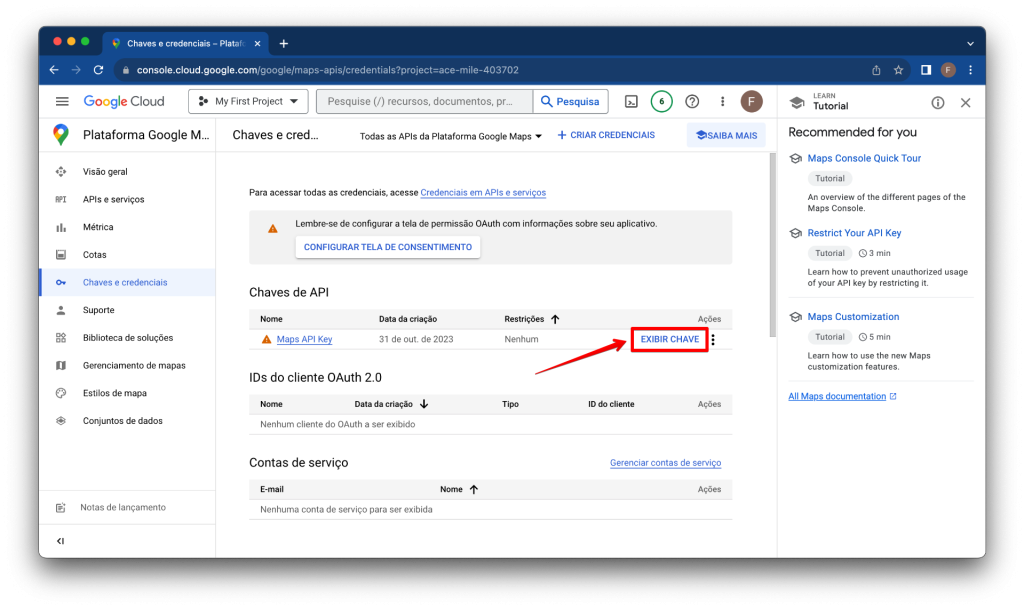Screen dimensions: 1024x609
Task: Close the Tutorial panel
Action: pyautogui.click(x=966, y=102)
